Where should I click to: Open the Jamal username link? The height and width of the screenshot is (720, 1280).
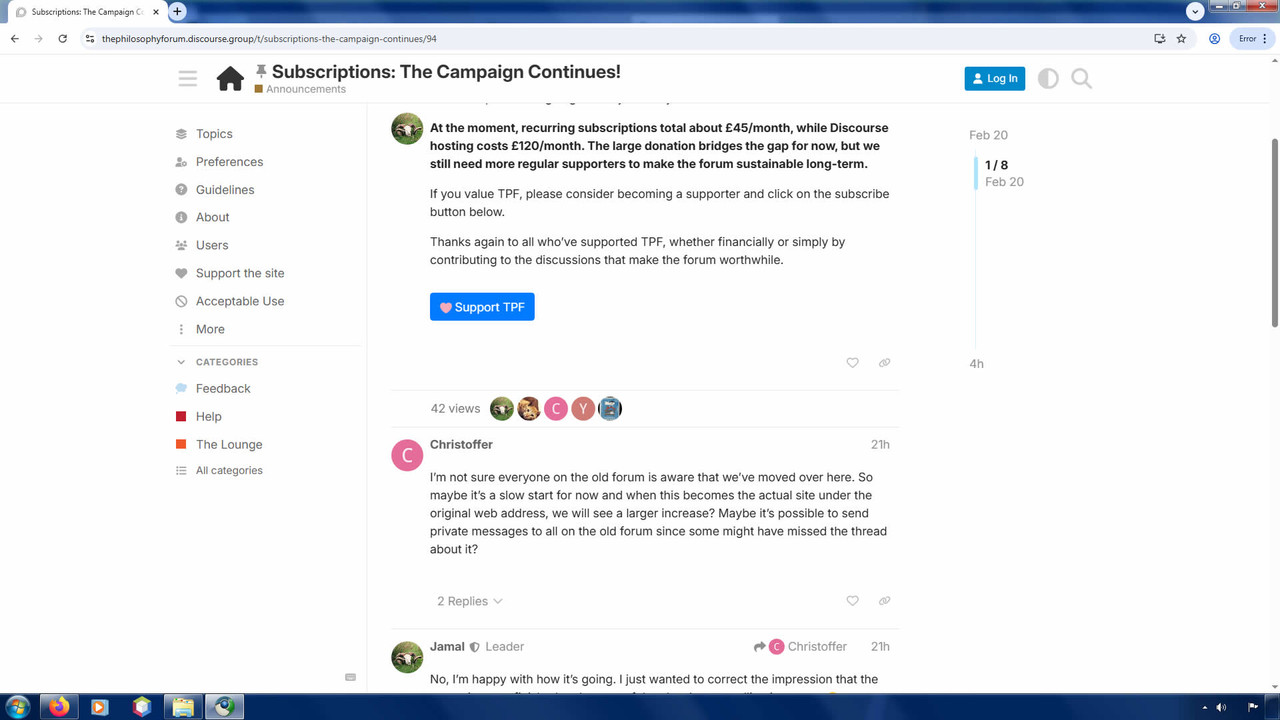[447, 646]
